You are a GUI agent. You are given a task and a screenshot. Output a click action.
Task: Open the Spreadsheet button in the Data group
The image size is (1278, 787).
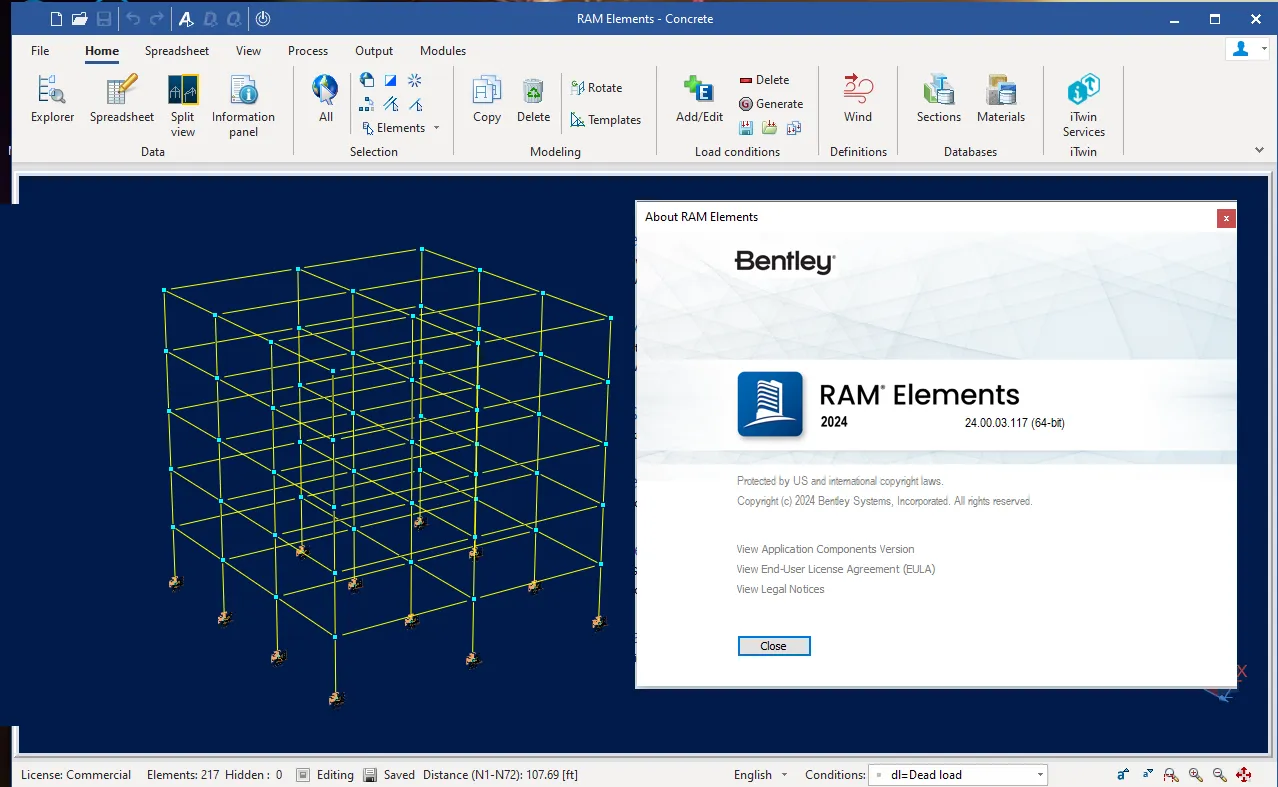pyautogui.click(x=122, y=100)
